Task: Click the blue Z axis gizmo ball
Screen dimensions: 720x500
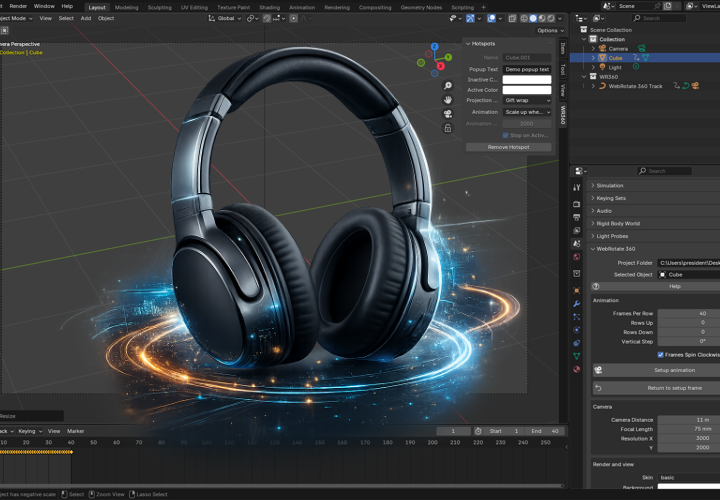Action: (x=434, y=46)
